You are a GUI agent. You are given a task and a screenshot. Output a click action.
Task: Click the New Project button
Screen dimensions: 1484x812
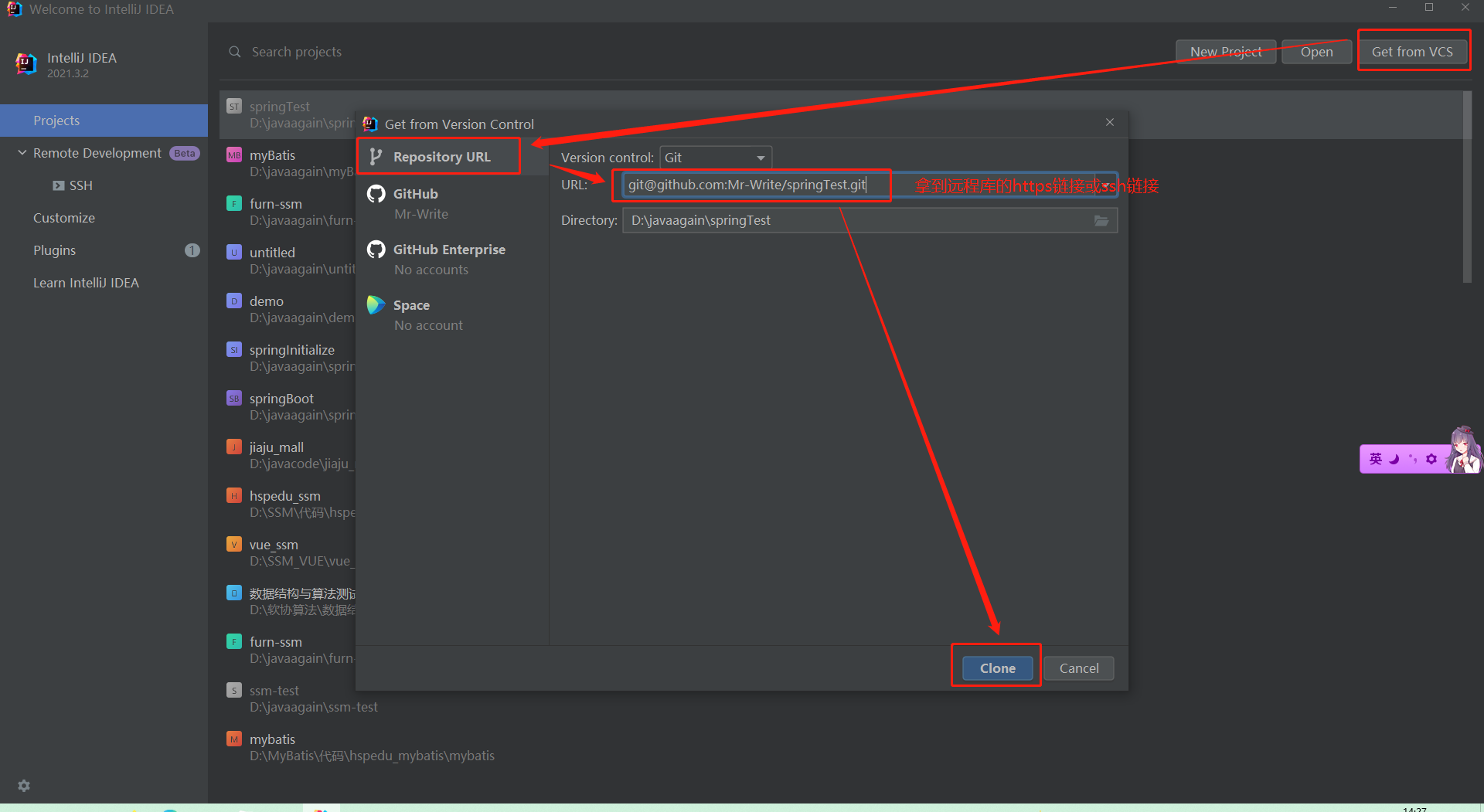(x=1226, y=52)
